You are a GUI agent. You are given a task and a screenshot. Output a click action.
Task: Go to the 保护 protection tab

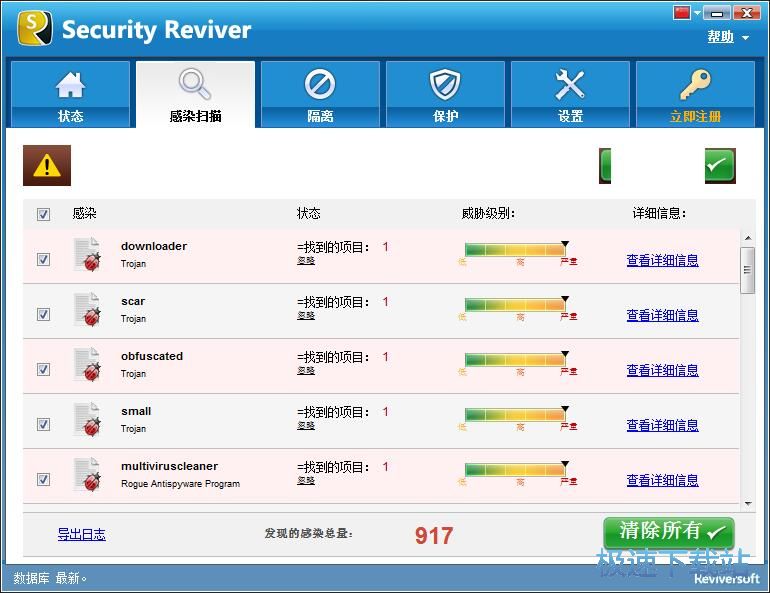pyautogui.click(x=445, y=94)
